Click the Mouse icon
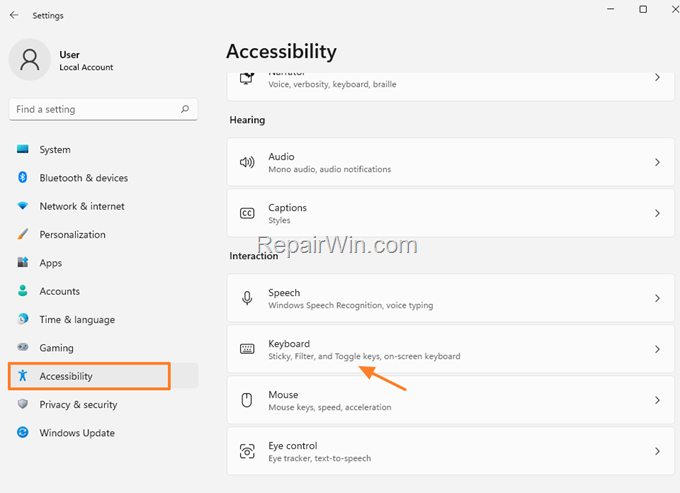 (x=247, y=400)
